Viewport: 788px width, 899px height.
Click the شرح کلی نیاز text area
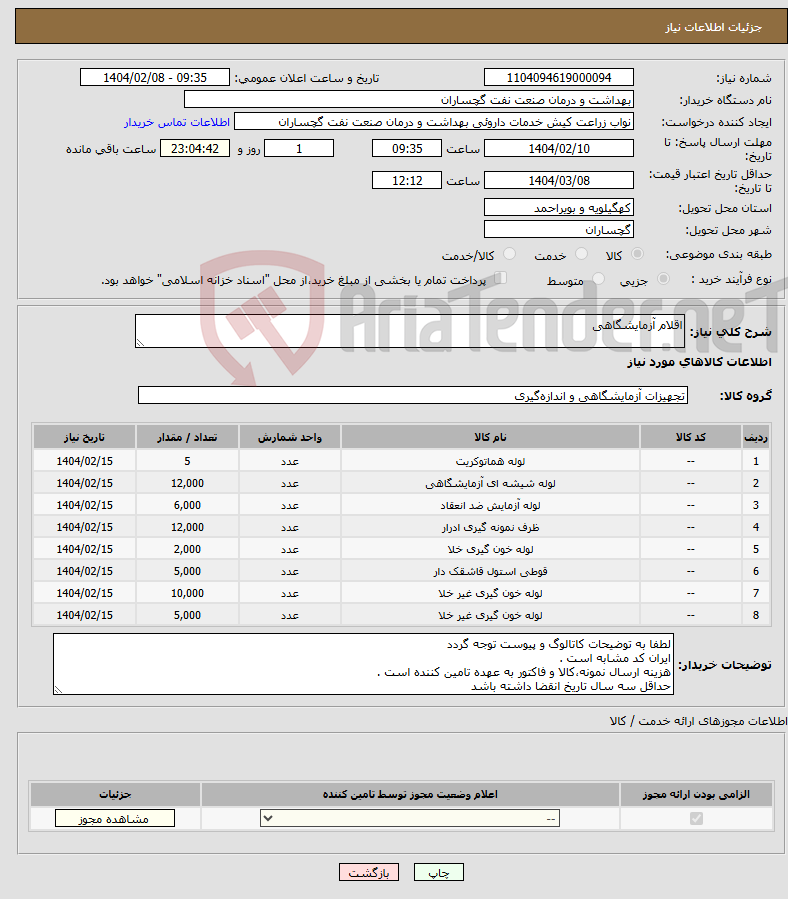(410, 331)
